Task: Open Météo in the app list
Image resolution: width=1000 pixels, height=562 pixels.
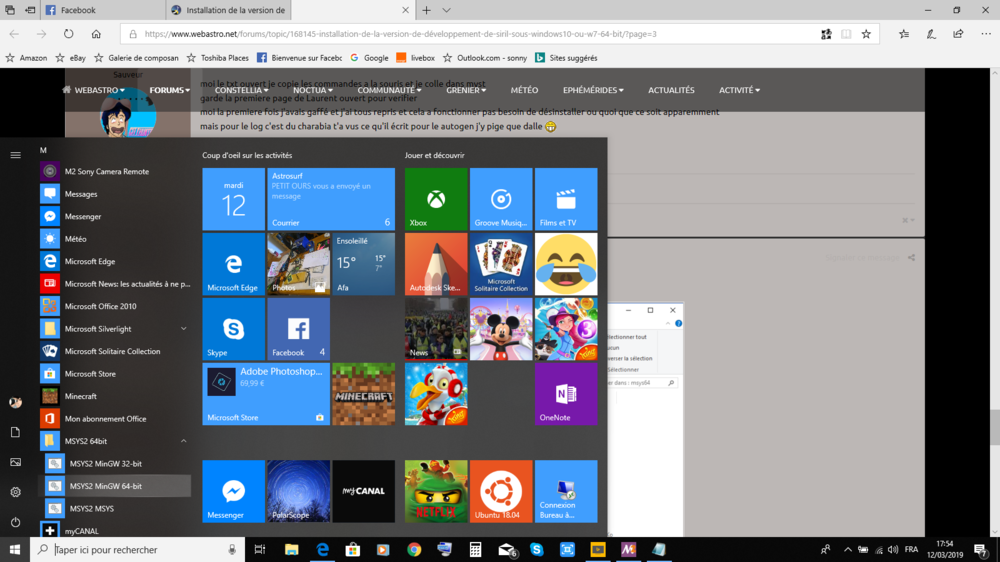Action: 115,239
